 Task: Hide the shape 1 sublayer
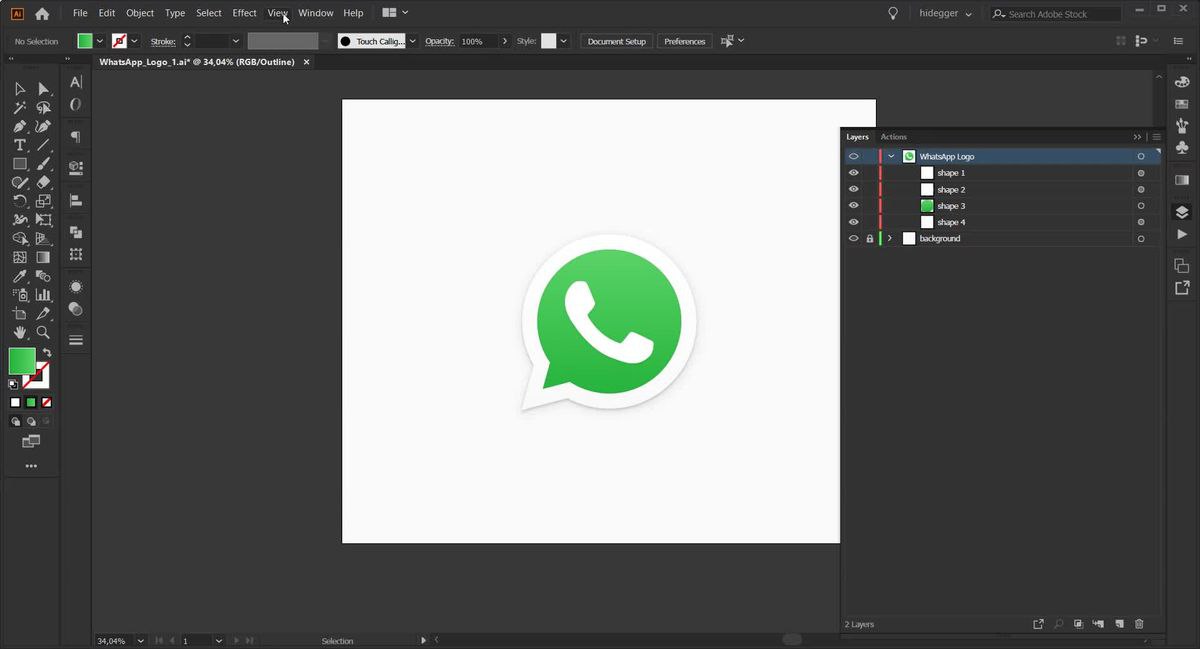(x=853, y=173)
